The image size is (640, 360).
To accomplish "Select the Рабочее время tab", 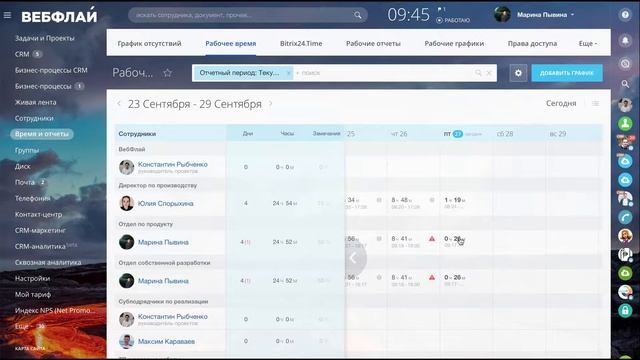I will [231, 43].
